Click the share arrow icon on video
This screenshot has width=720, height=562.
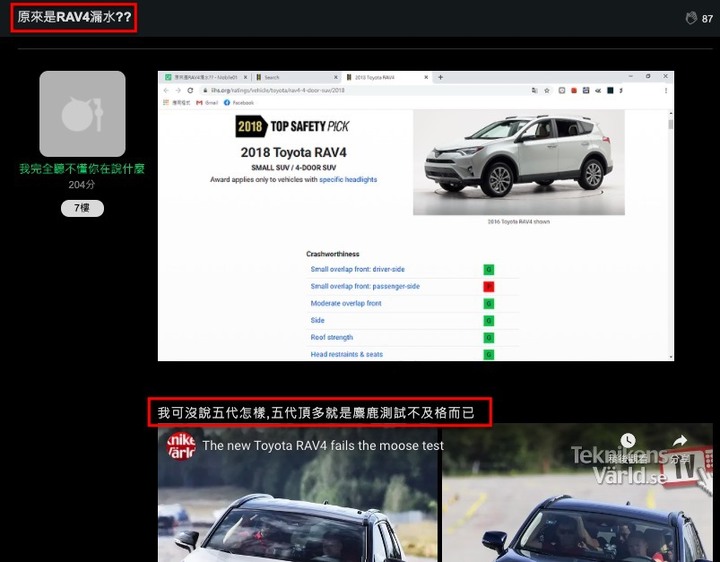click(680, 441)
